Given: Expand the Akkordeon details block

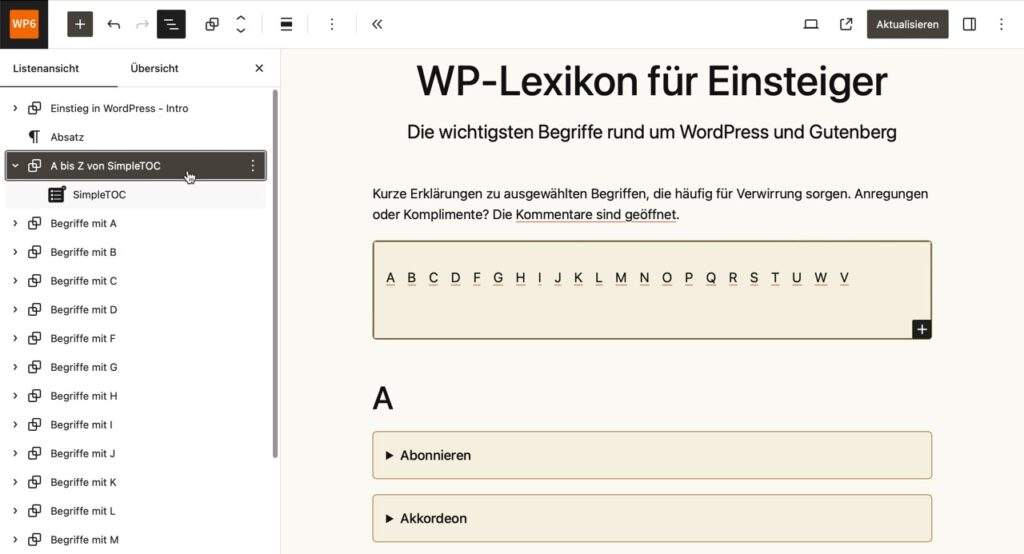Looking at the screenshot, I should click(x=652, y=519).
